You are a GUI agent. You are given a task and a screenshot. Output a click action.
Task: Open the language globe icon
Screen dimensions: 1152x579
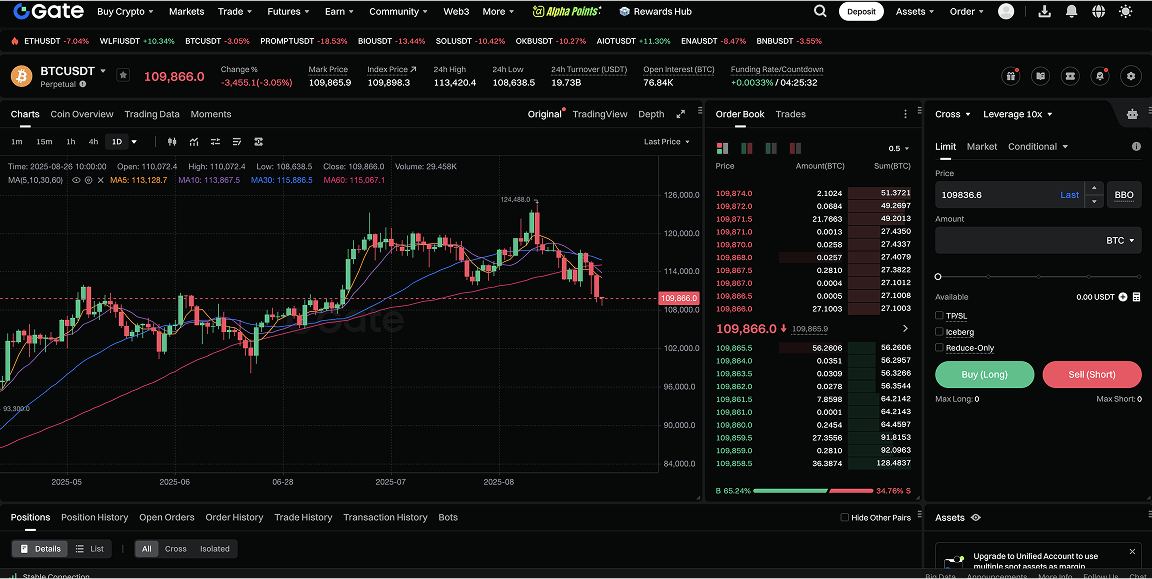pyautogui.click(x=1098, y=11)
